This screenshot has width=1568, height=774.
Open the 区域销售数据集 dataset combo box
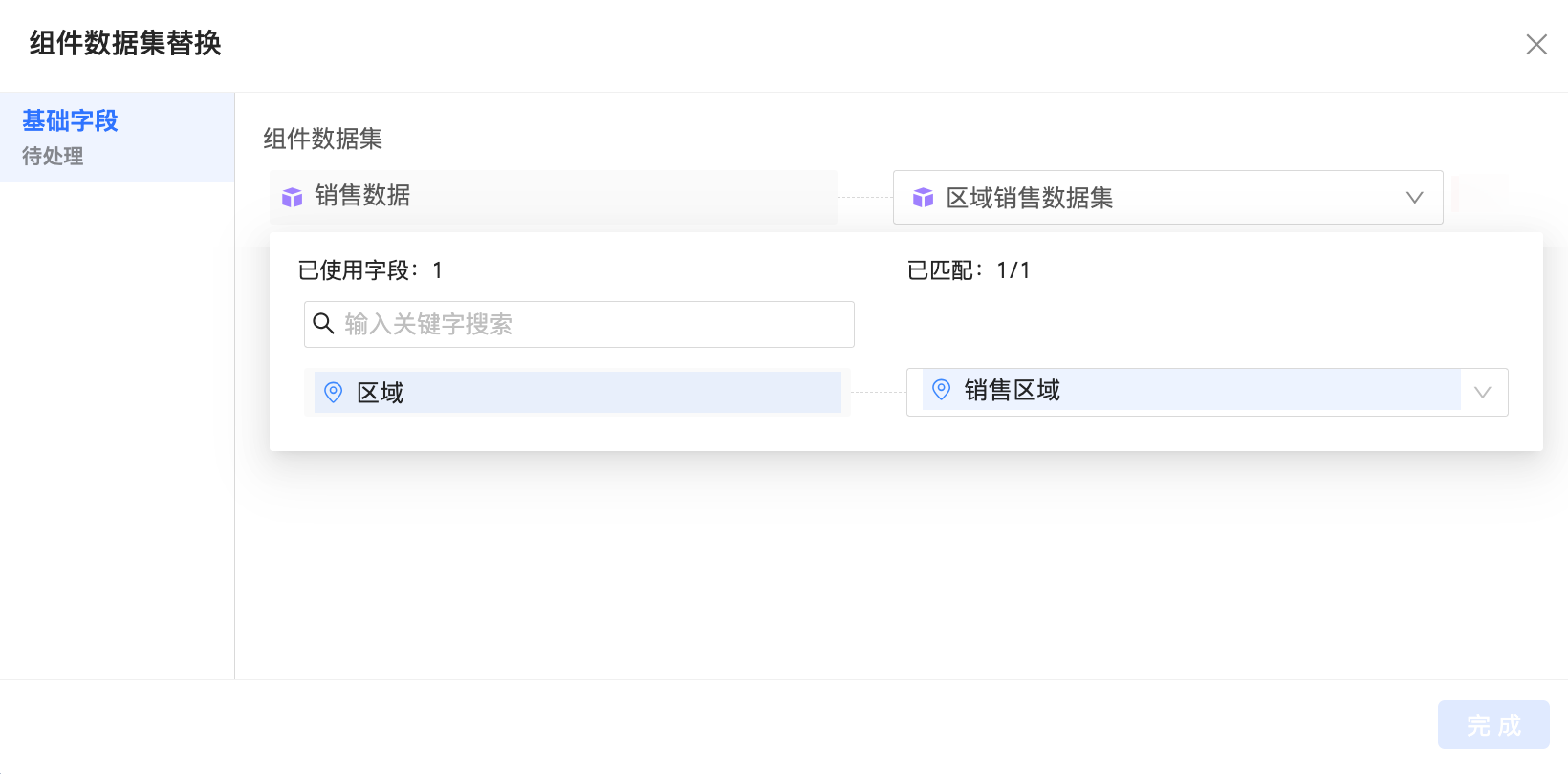pos(1147,198)
